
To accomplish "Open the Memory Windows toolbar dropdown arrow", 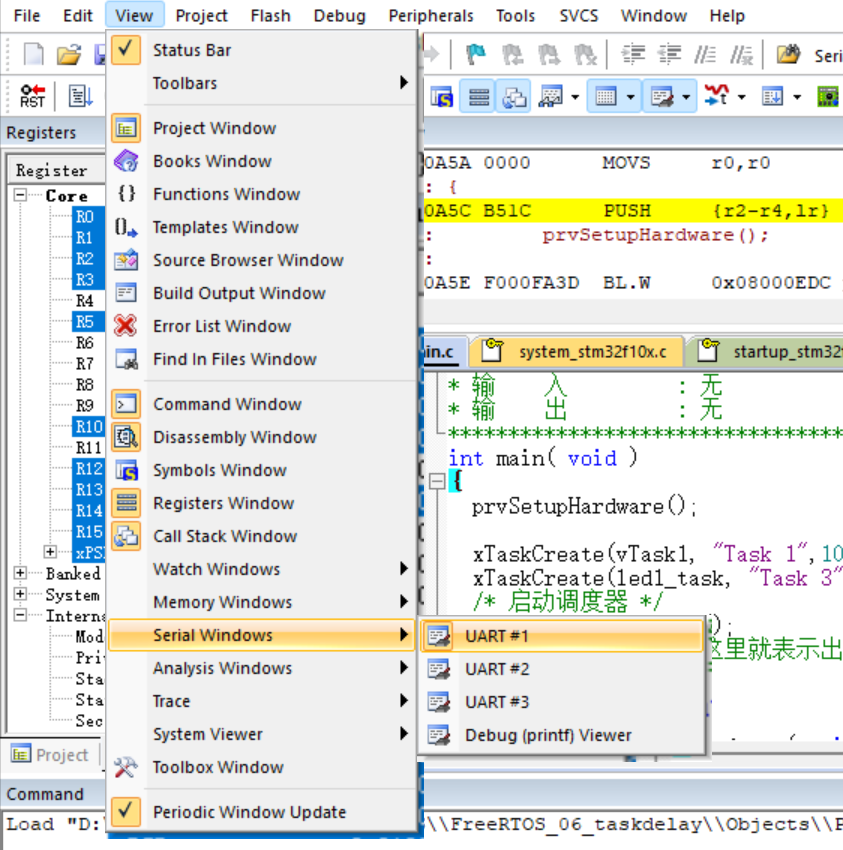I will tap(630, 98).
